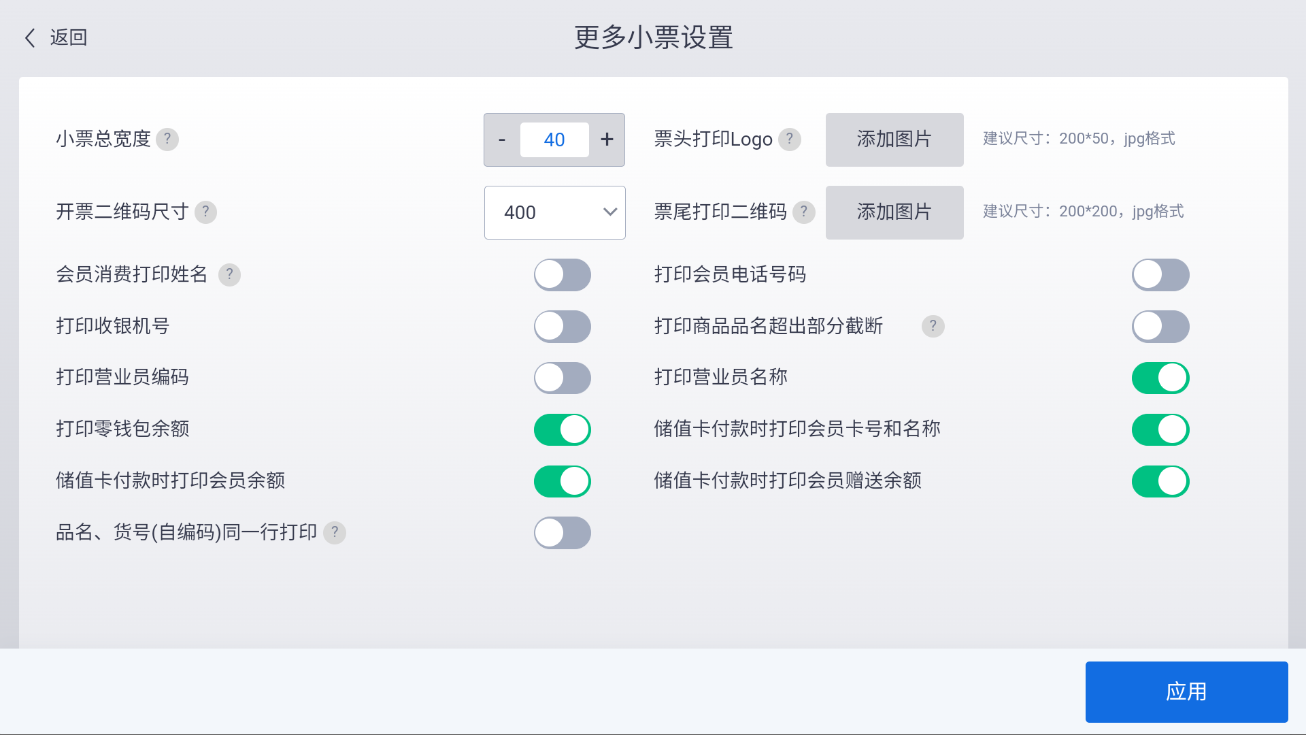Disable 打印零钱包余额 toggle
The image size is (1306, 735).
[562, 430]
